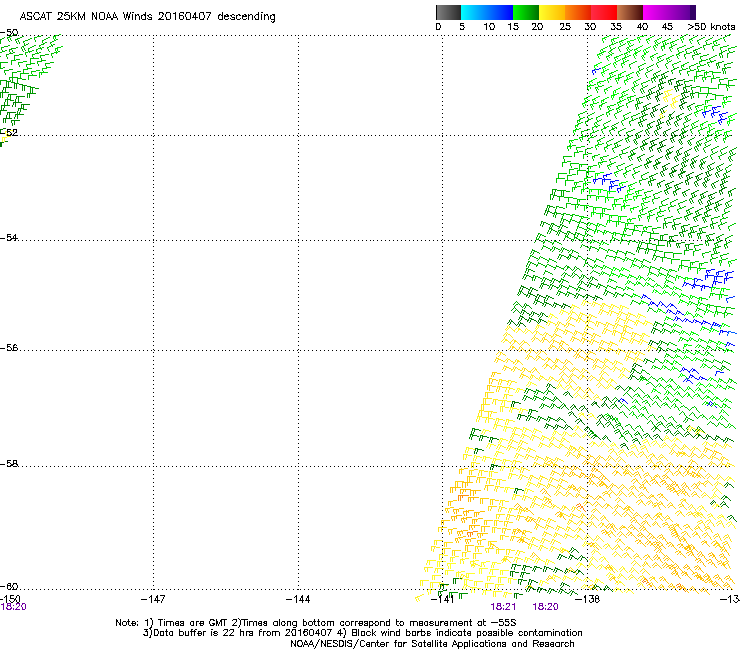Viewport: 740px width, 650px height.
Task: Click the latitude label -54
Action: [9, 237]
